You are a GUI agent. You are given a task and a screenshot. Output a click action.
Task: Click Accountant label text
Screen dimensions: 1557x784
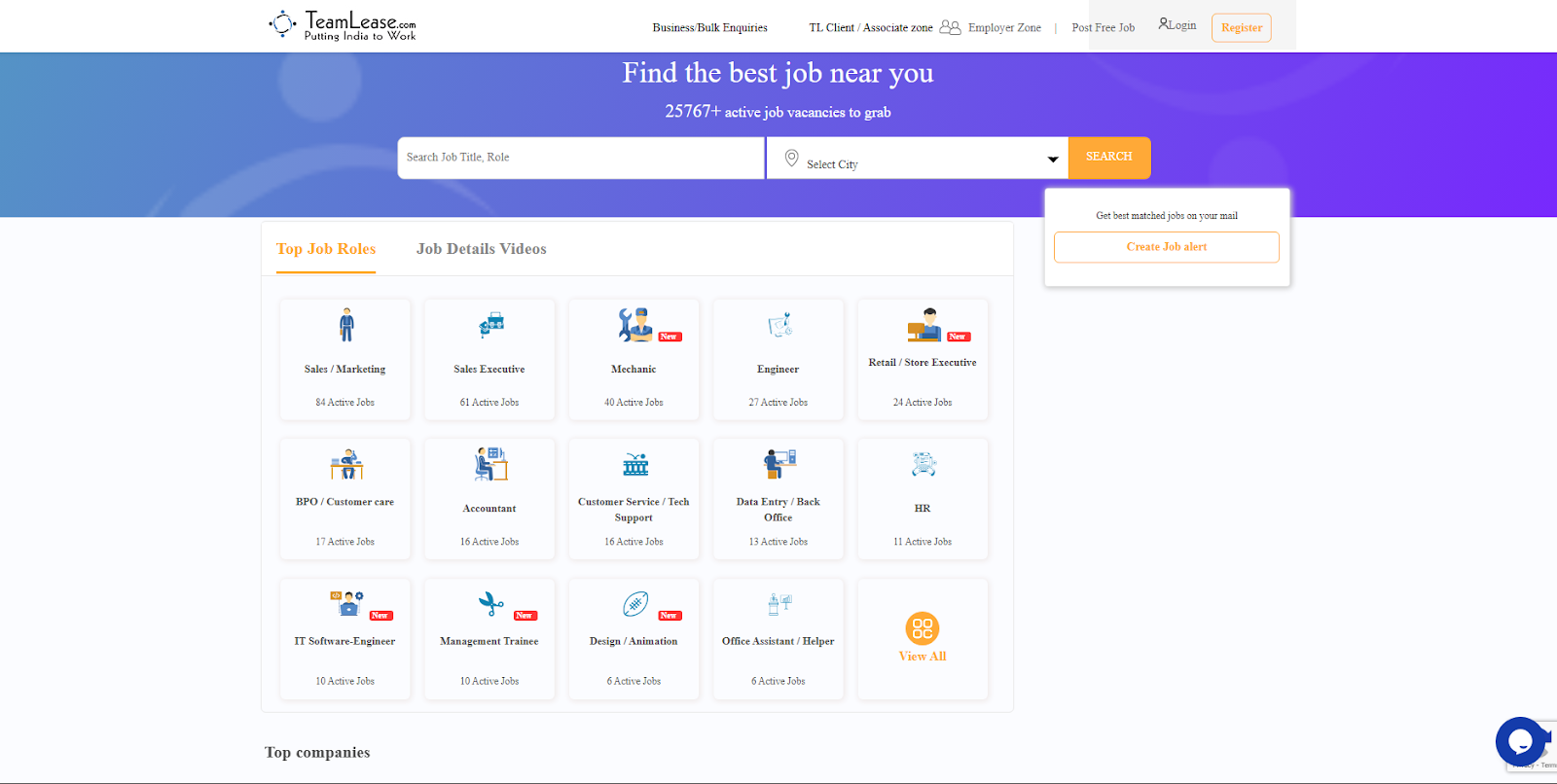[489, 509]
